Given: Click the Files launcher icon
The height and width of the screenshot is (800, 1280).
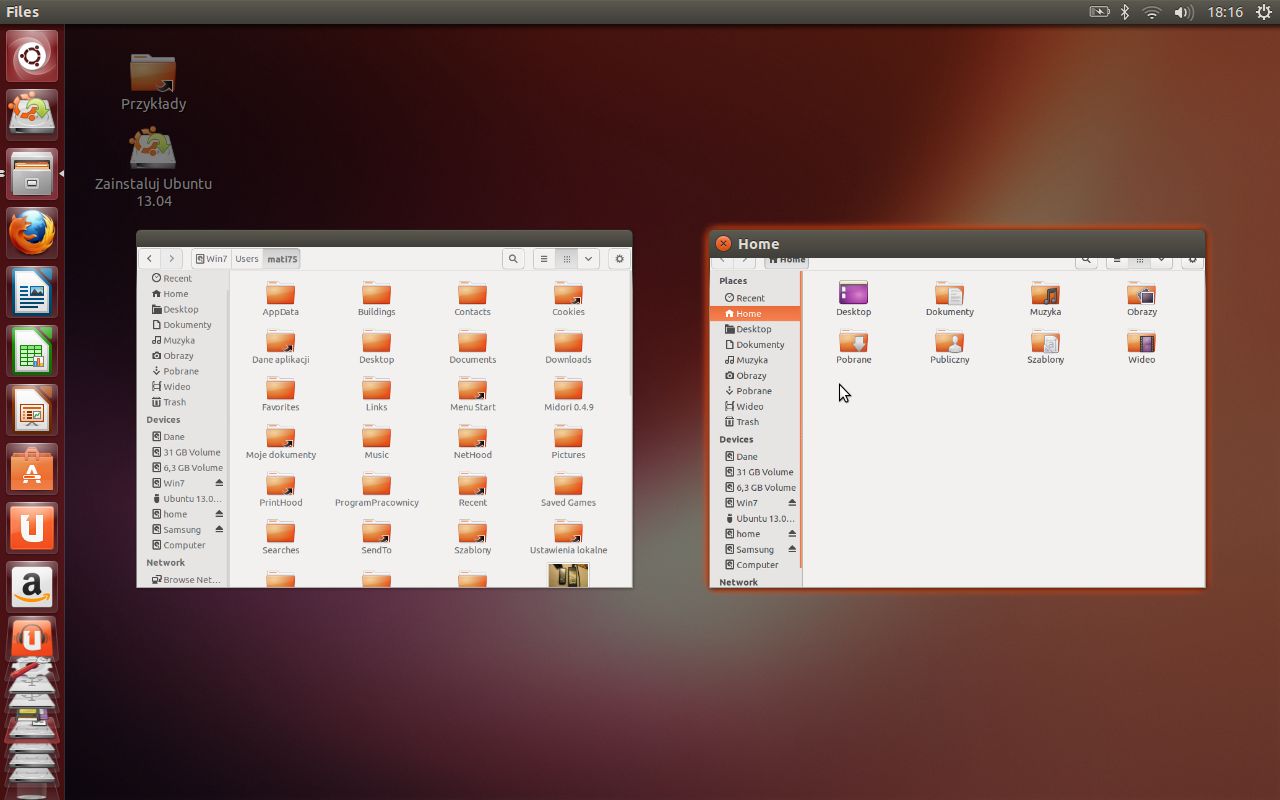Looking at the screenshot, I should (x=33, y=174).
